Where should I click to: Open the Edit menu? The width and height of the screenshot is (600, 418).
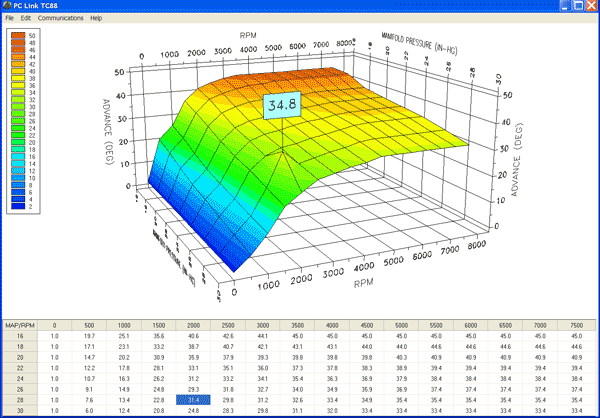pyautogui.click(x=26, y=18)
